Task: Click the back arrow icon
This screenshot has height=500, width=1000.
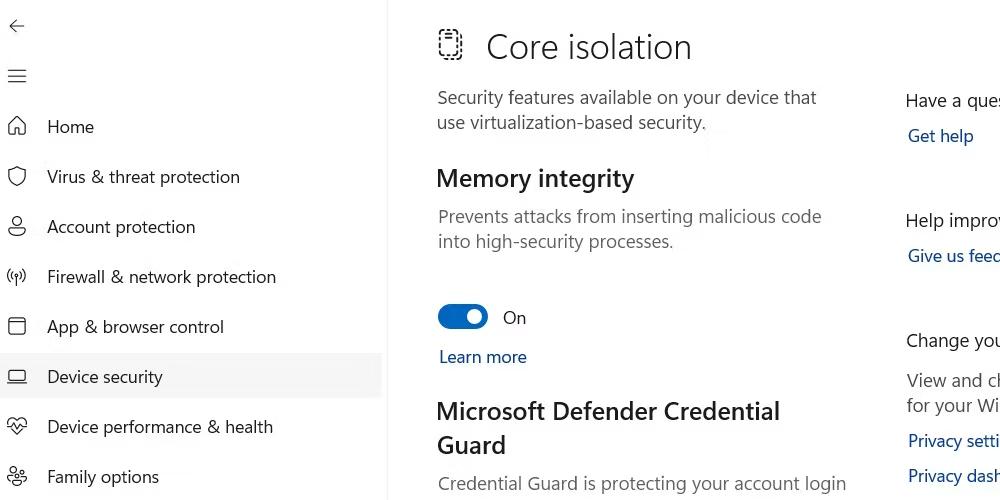Action: (x=17, y=26)
